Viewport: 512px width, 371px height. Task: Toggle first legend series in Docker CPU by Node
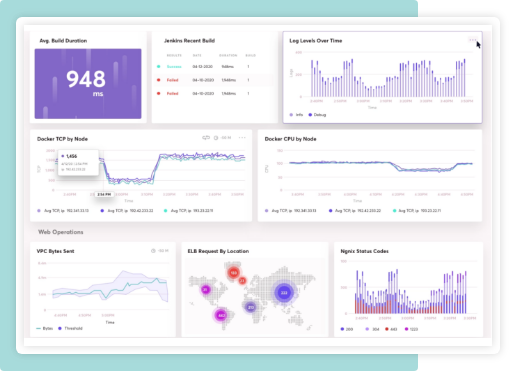pyautogui.click(x=290, y=211)
